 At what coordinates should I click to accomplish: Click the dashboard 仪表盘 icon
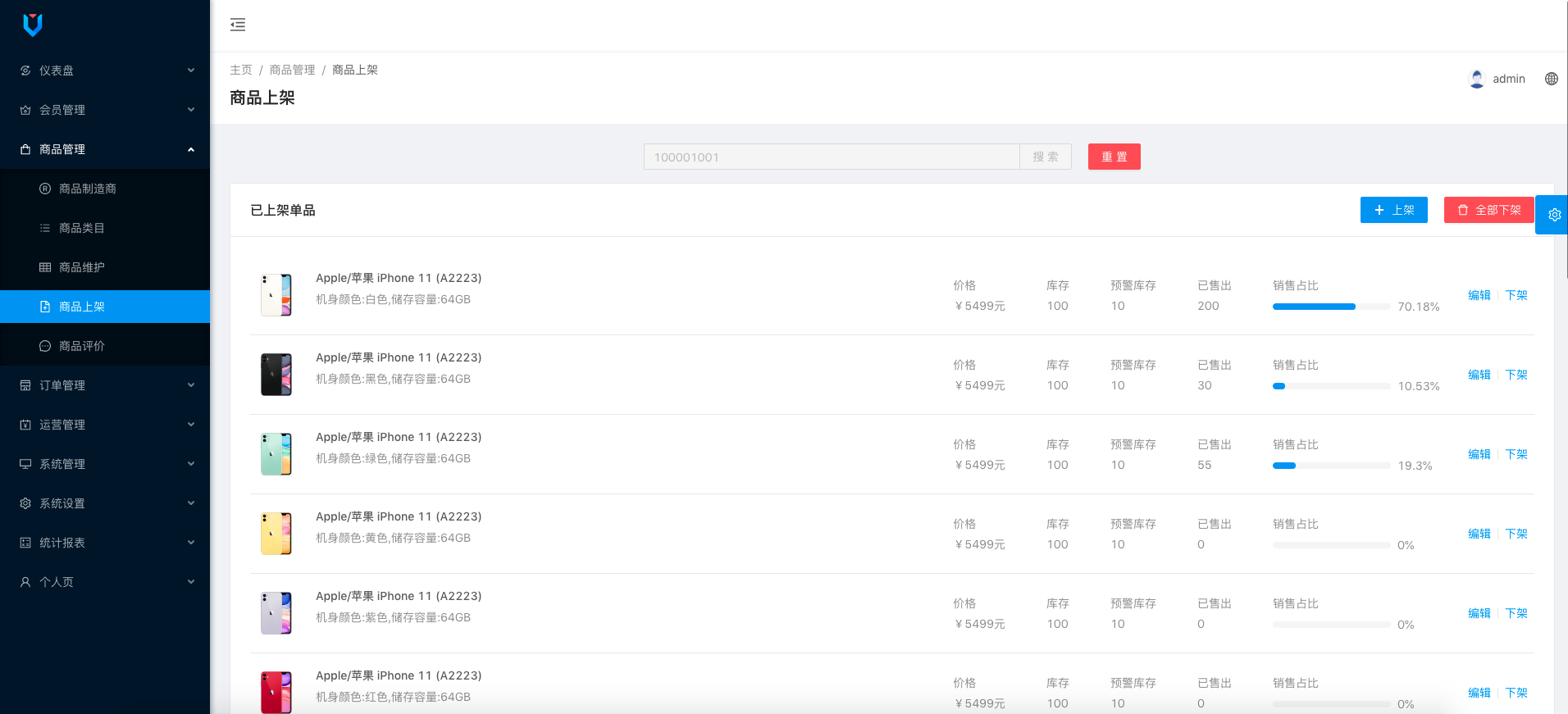coord(25,70)
